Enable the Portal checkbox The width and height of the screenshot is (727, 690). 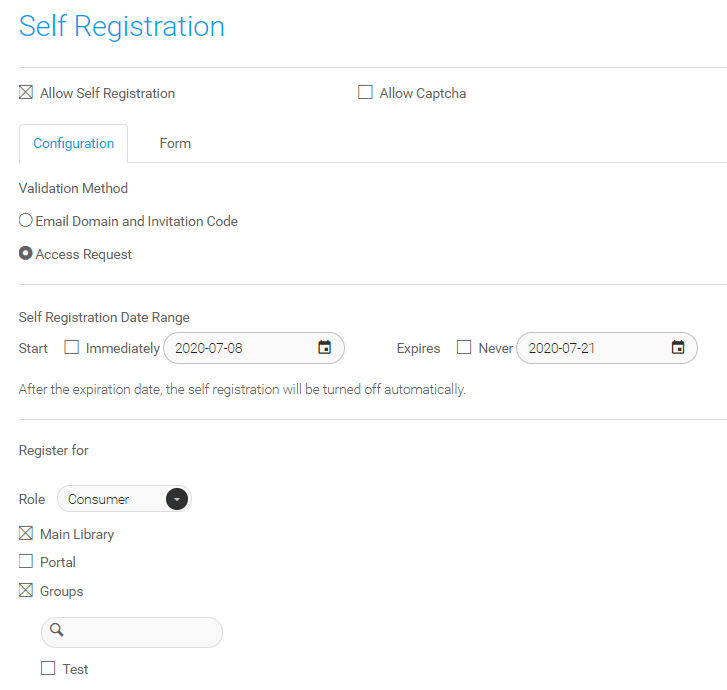click(26, 561)
